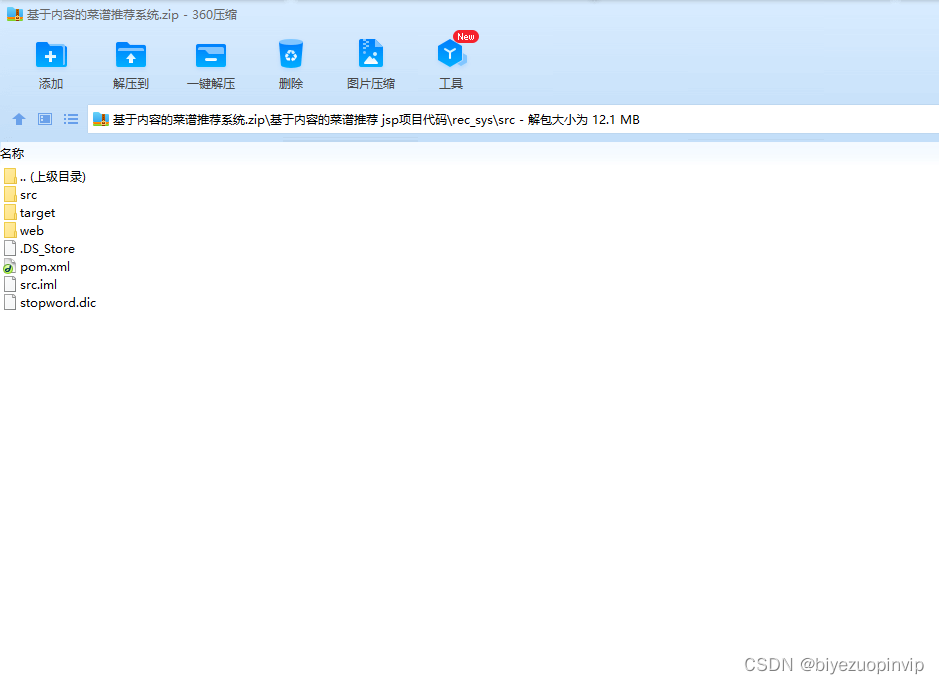The height and width of the screenshot is (684, 939).
Task: Select the pom.xml file
Action: 37,267
